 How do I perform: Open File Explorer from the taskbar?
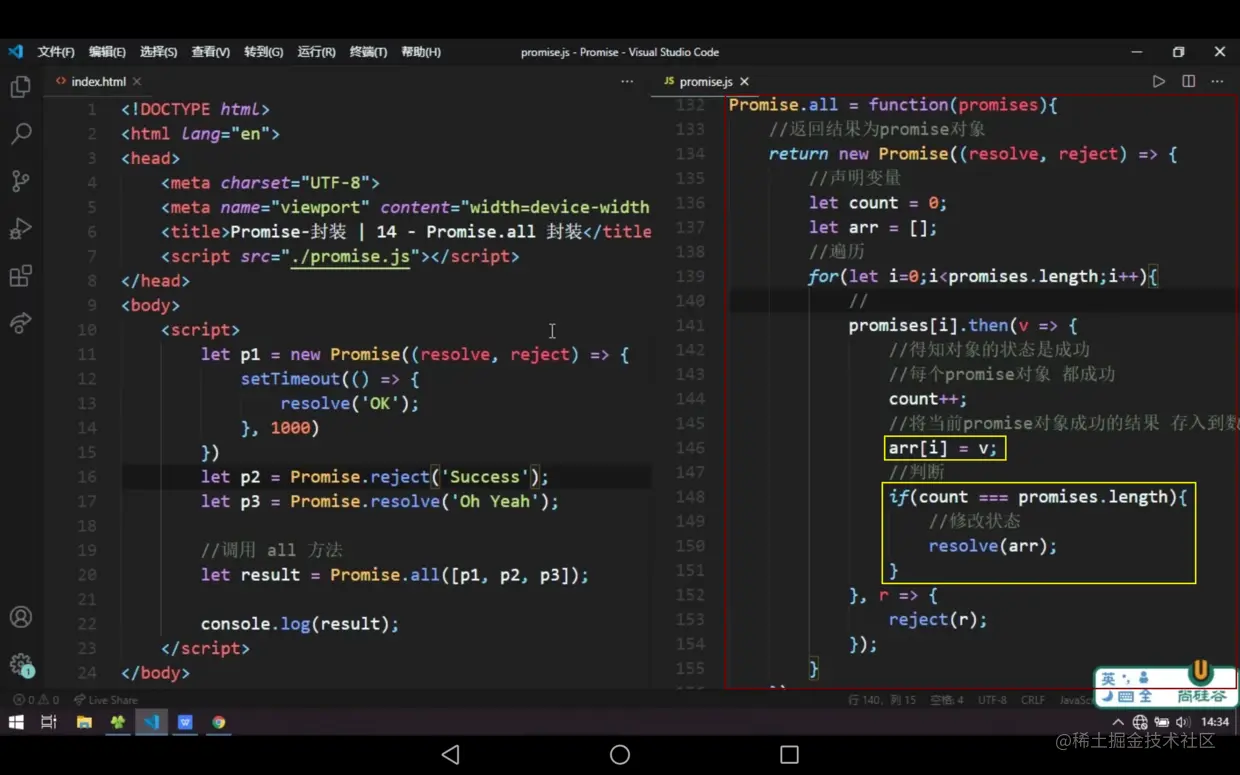tap(84, 722)
